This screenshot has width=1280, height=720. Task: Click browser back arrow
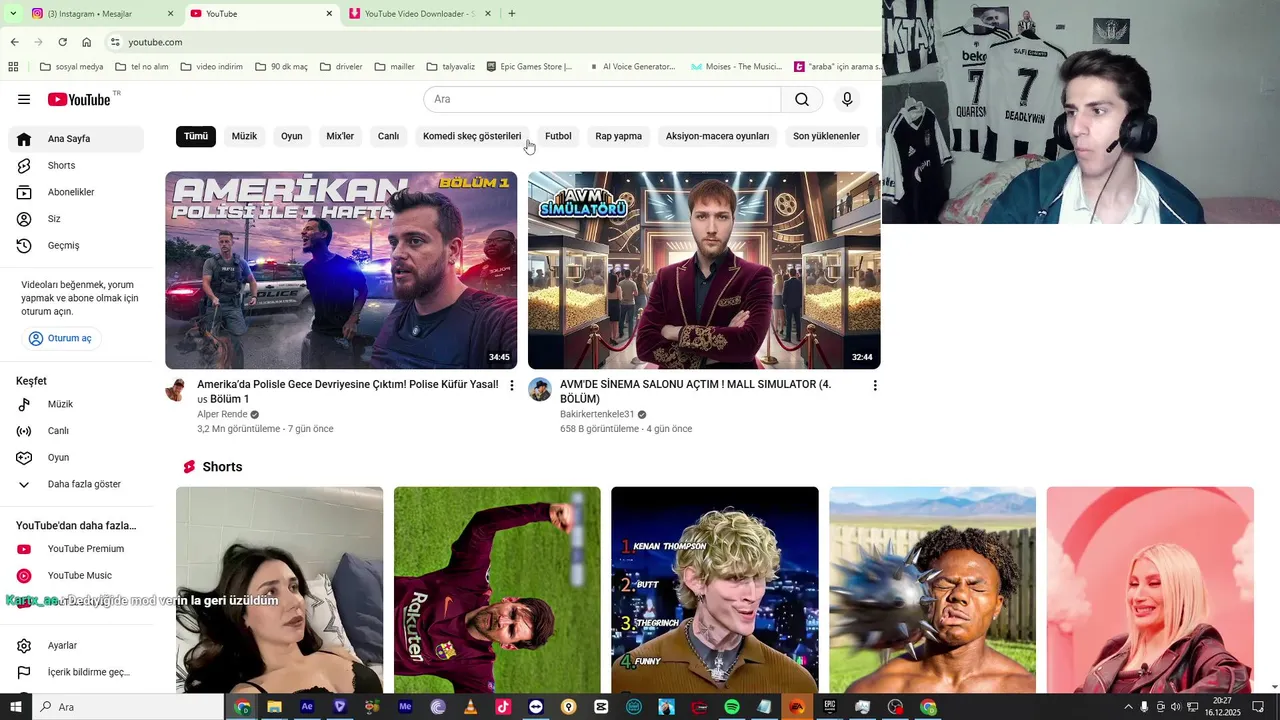14,42
